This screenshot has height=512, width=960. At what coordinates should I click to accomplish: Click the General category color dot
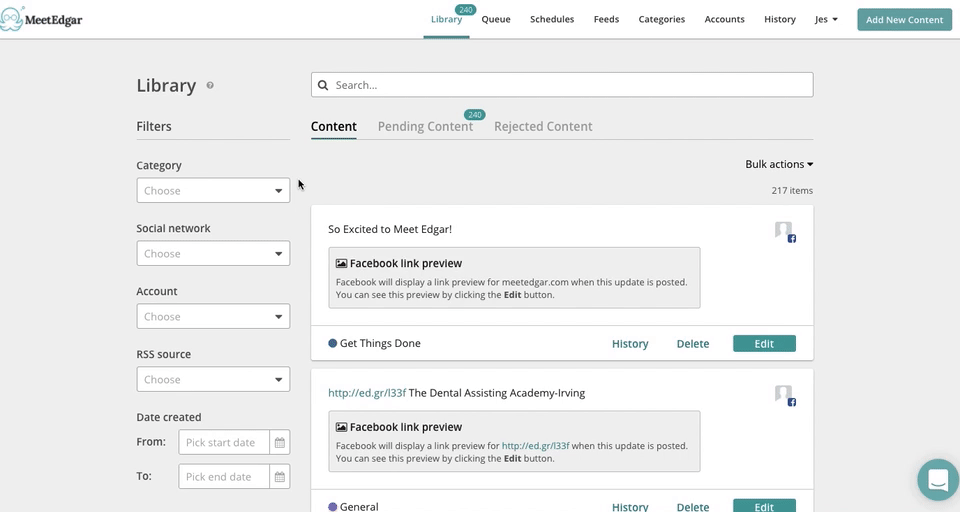click(332, 506)
